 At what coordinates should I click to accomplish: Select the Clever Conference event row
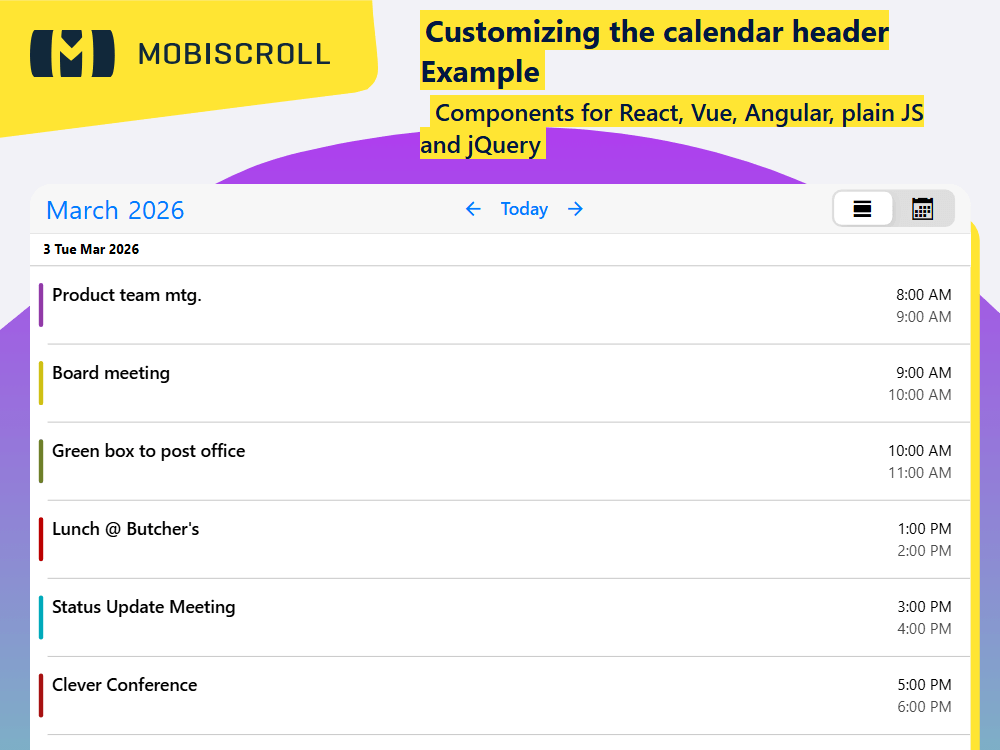click(500, 695)
